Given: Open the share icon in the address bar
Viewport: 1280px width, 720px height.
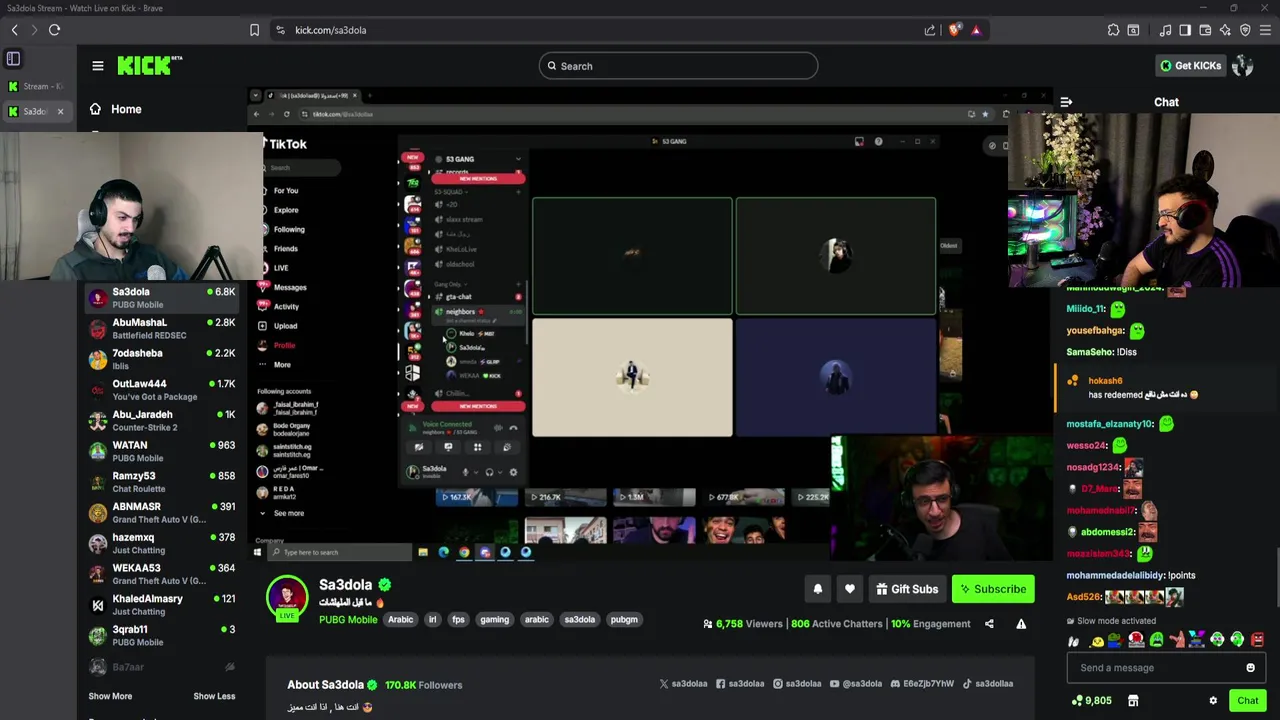Looking at the screenshot, I should [x=930, y=30].
